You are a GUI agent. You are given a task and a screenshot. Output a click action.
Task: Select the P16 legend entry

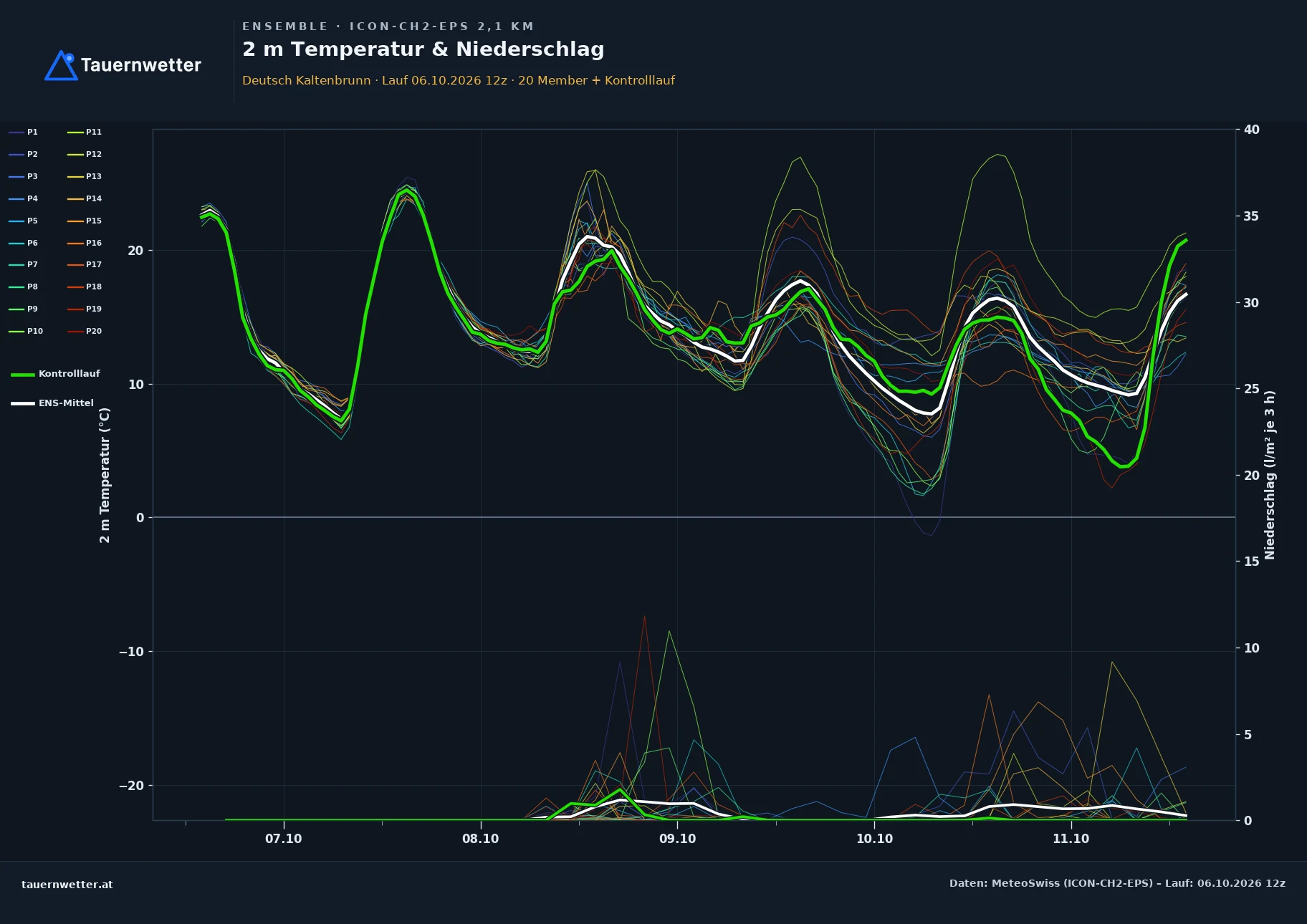pyautogui.click(x=85, y=243)
